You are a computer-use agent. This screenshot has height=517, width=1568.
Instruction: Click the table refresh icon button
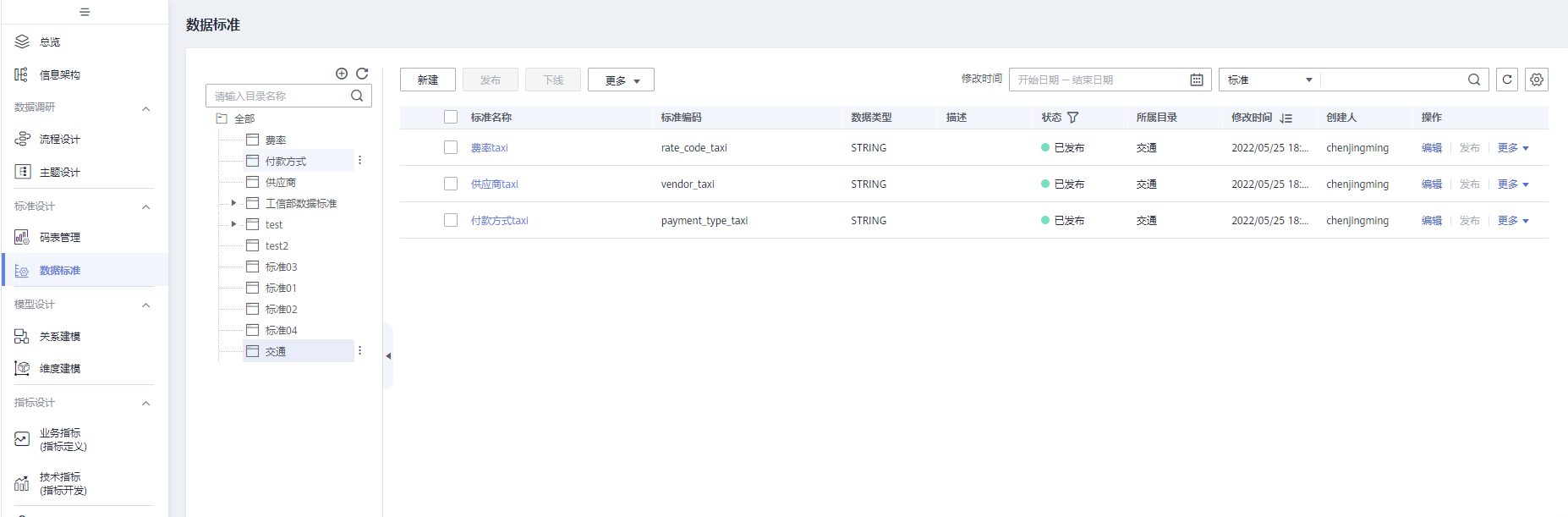click(1507, 80)
